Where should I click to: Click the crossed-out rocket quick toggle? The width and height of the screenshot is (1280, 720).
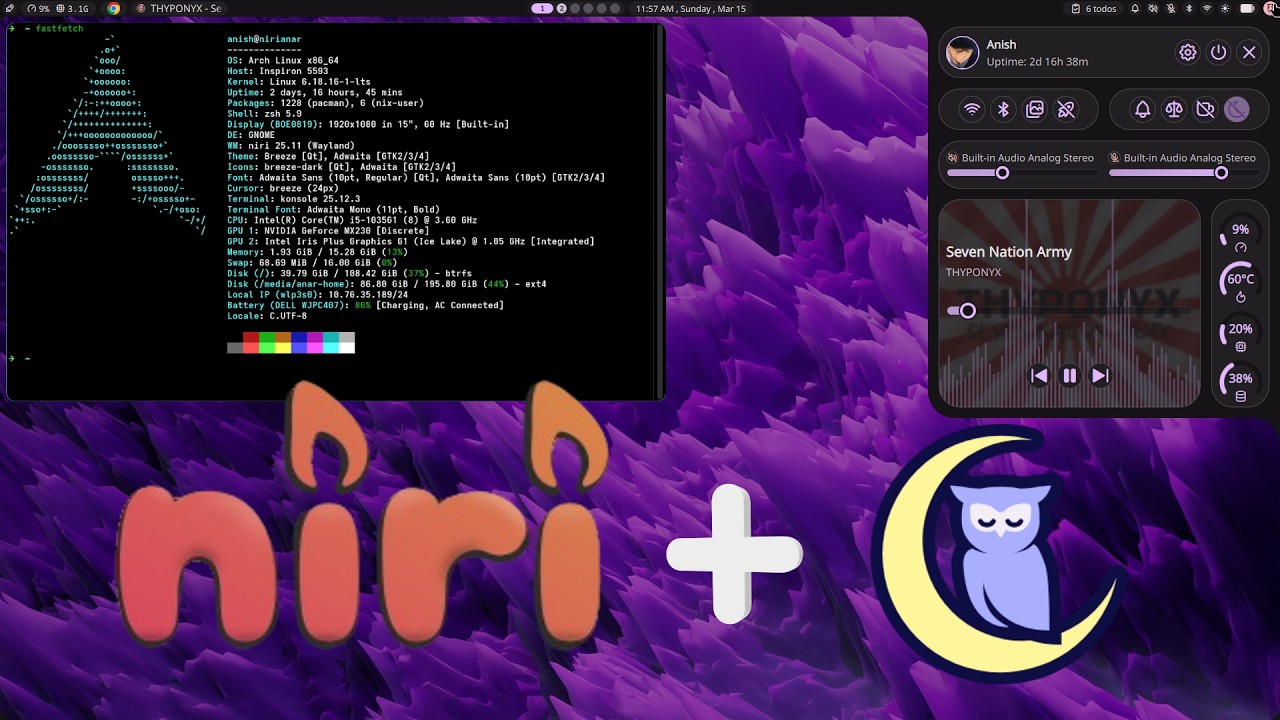(1066, 110)
